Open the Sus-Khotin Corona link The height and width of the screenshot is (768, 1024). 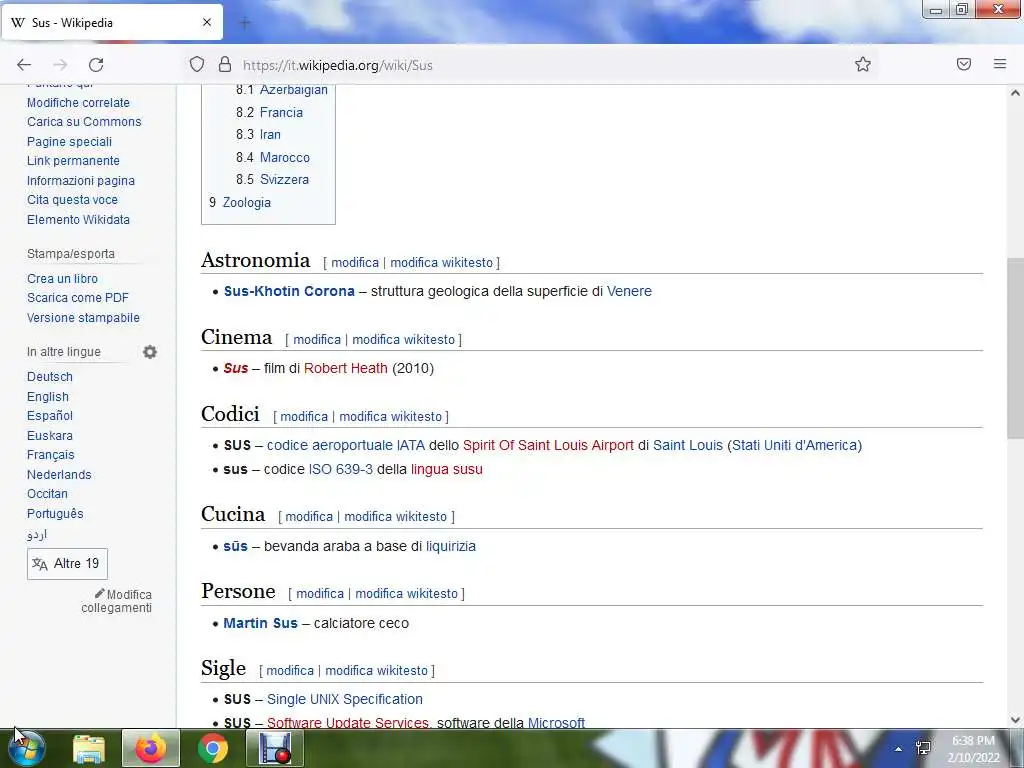click(x=289, y=291)
